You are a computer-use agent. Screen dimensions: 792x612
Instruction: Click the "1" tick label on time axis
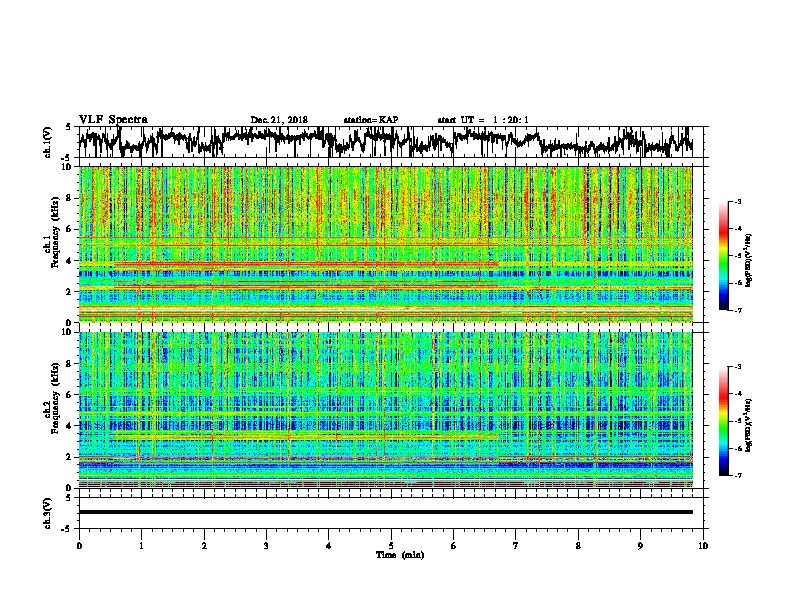tap(141, 546)
